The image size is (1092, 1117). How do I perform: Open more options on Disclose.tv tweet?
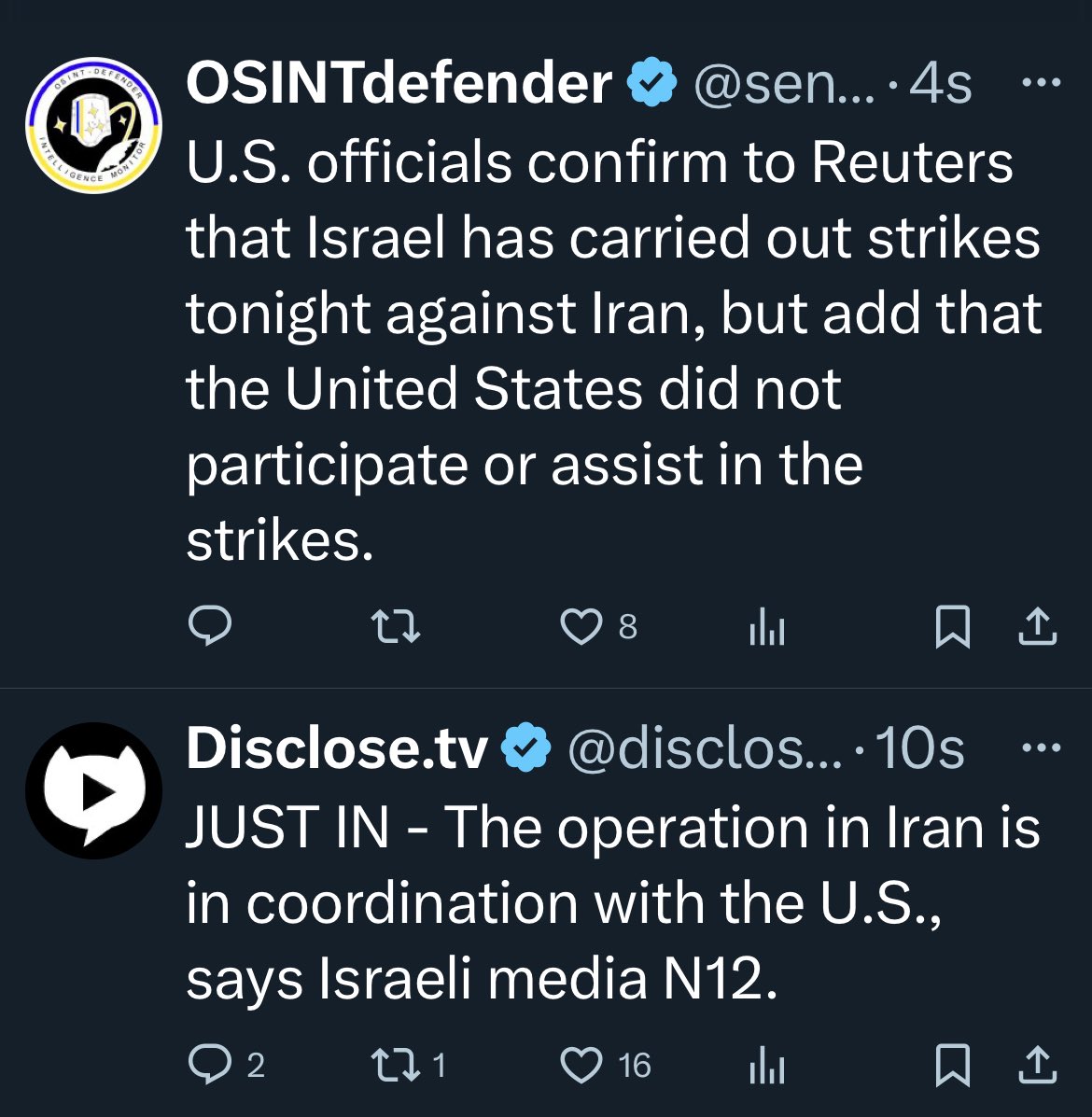tap(1041, 747)
